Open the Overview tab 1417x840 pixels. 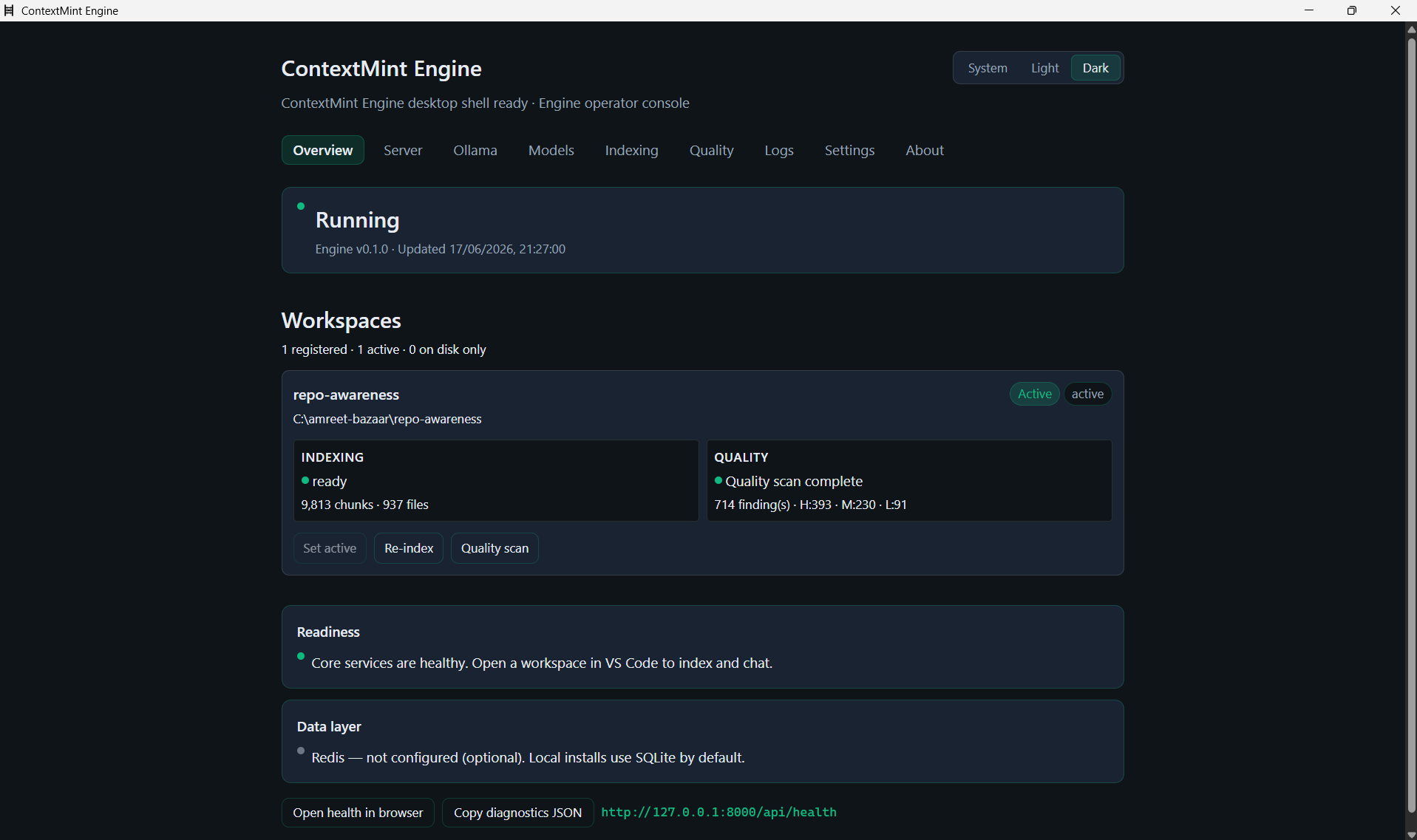click(323, 150)
